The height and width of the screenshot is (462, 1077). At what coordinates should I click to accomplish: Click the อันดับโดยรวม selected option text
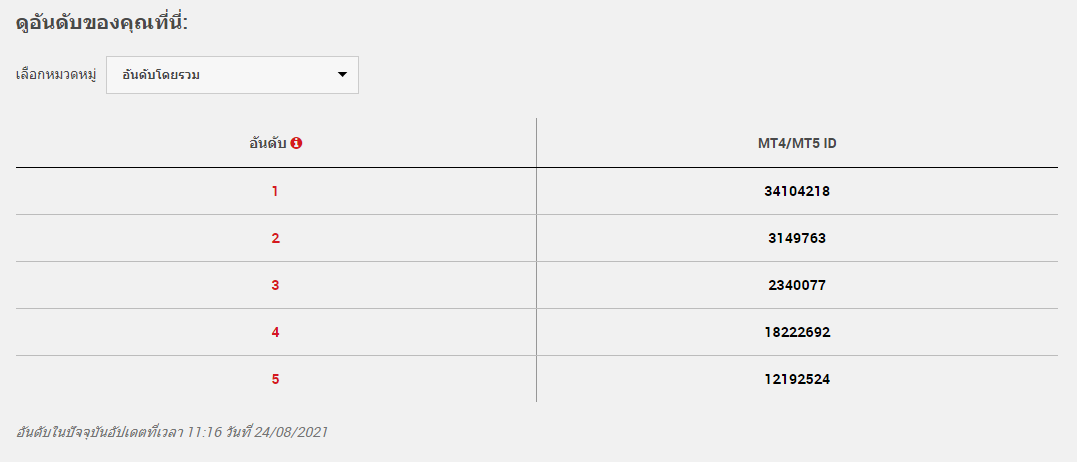point(161,75)
